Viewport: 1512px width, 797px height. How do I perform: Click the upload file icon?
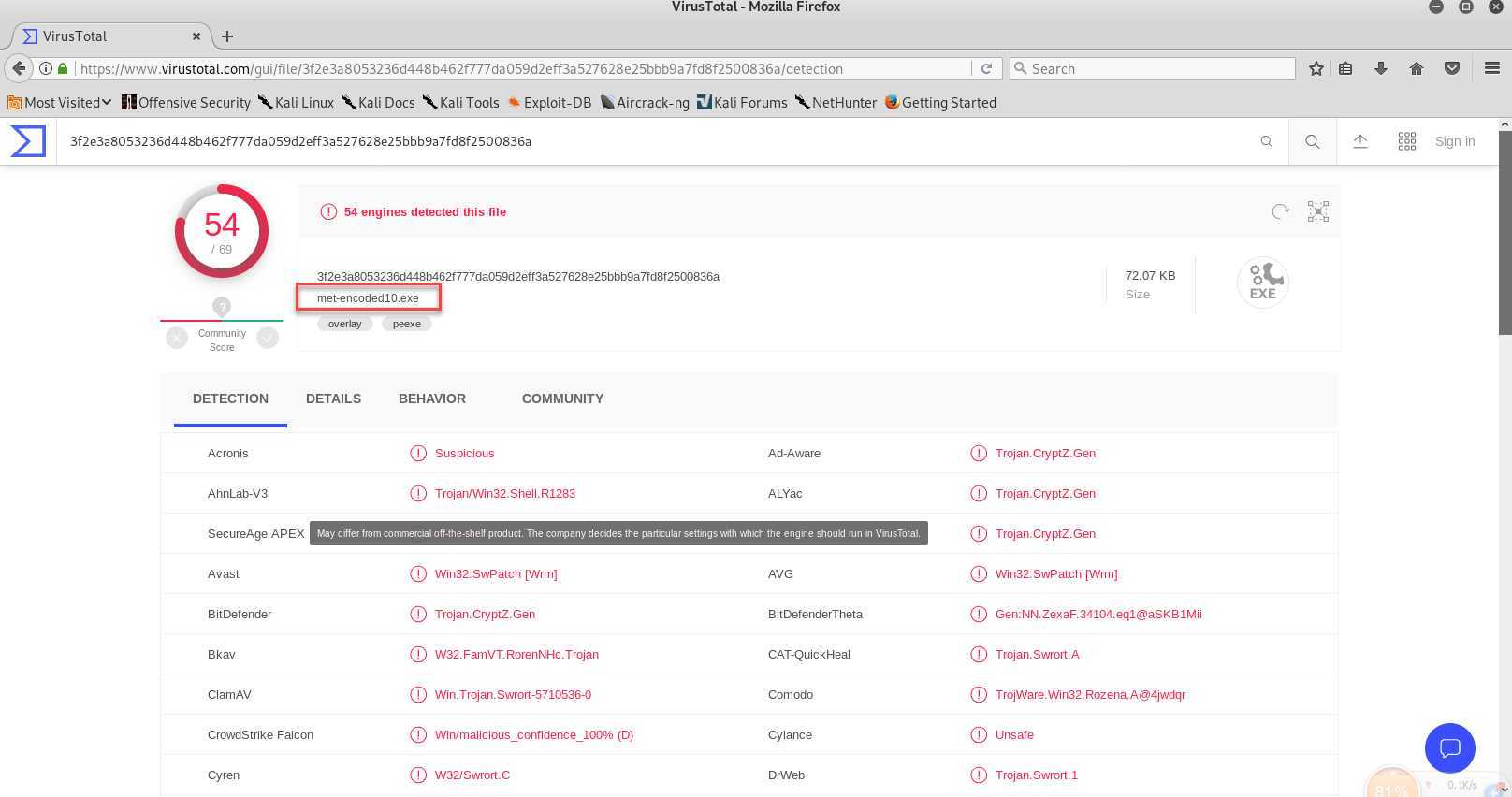tap(1360, 141)
